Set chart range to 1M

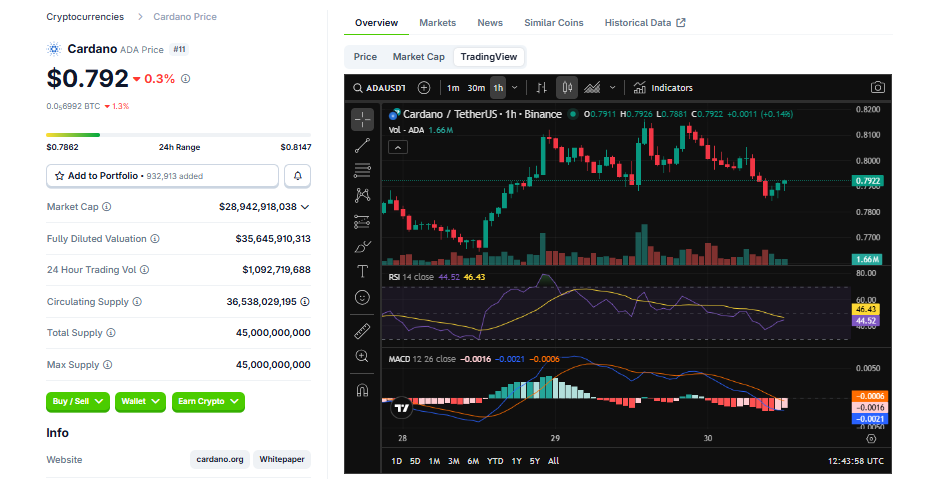[x=434, y=461]
